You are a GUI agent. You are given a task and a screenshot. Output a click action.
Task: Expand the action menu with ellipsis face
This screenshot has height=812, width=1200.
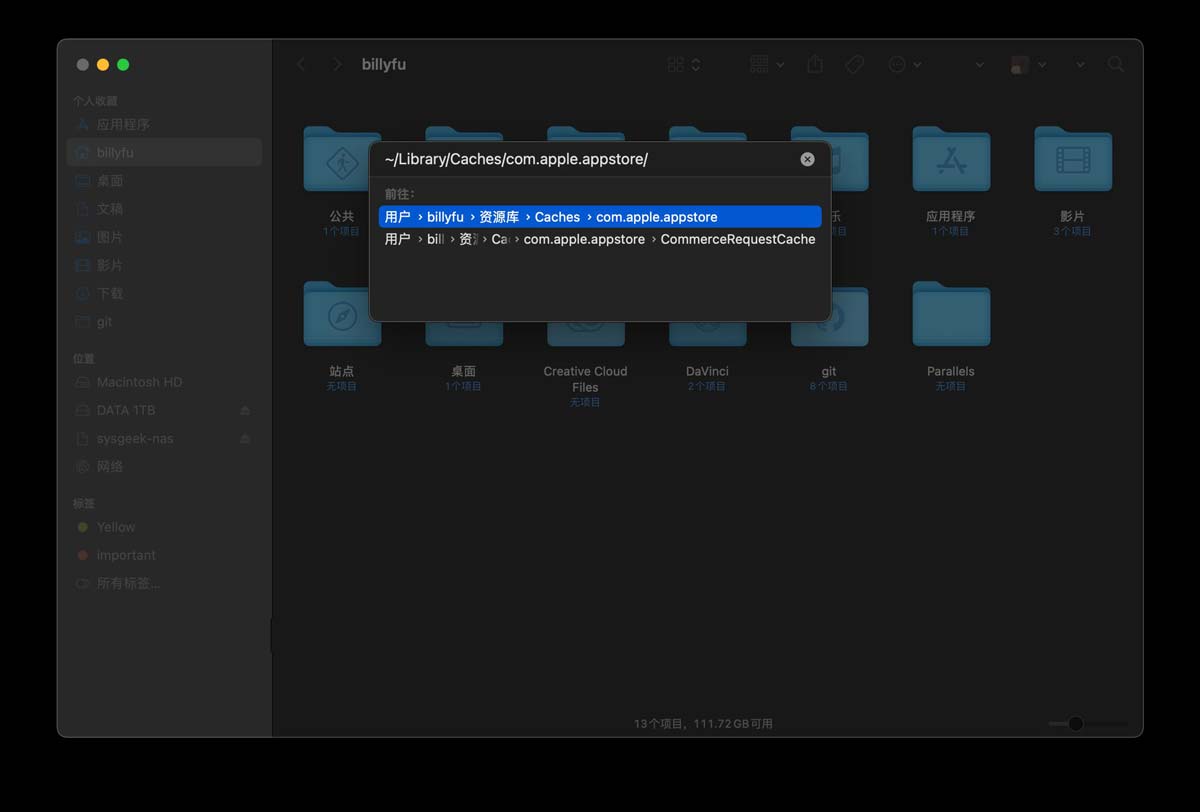[x=904, y=64]
